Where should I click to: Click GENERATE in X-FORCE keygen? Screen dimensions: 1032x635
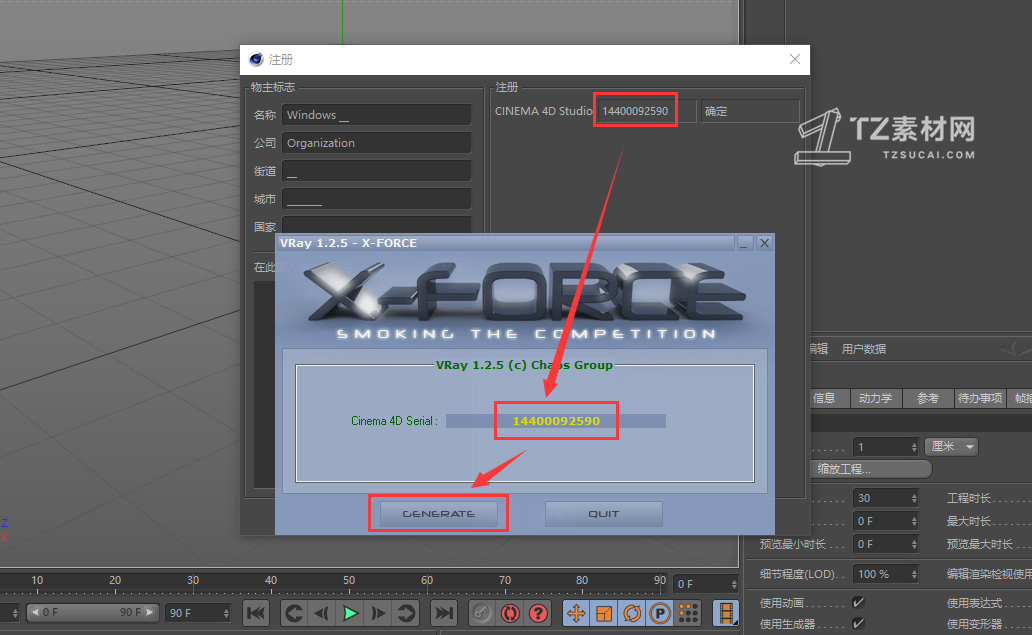pos(438,513)
